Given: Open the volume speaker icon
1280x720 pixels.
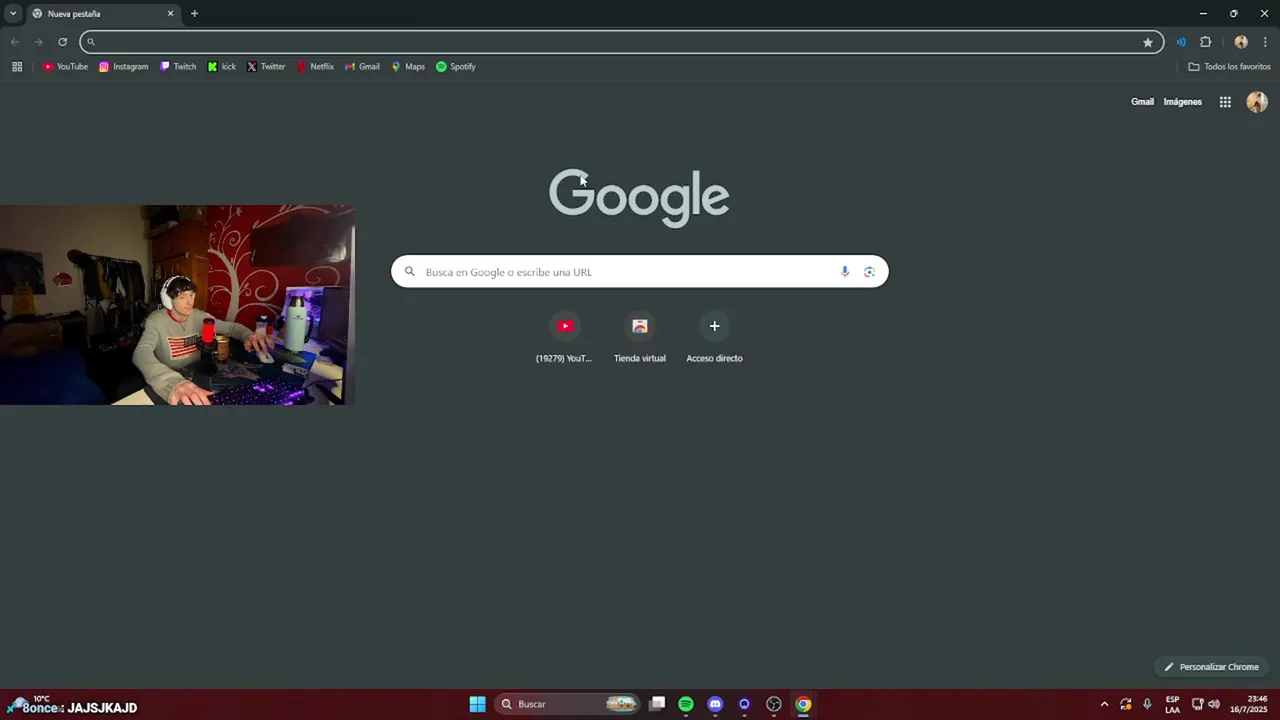Looking at the screenshot, I should (x=1214, y=704).
